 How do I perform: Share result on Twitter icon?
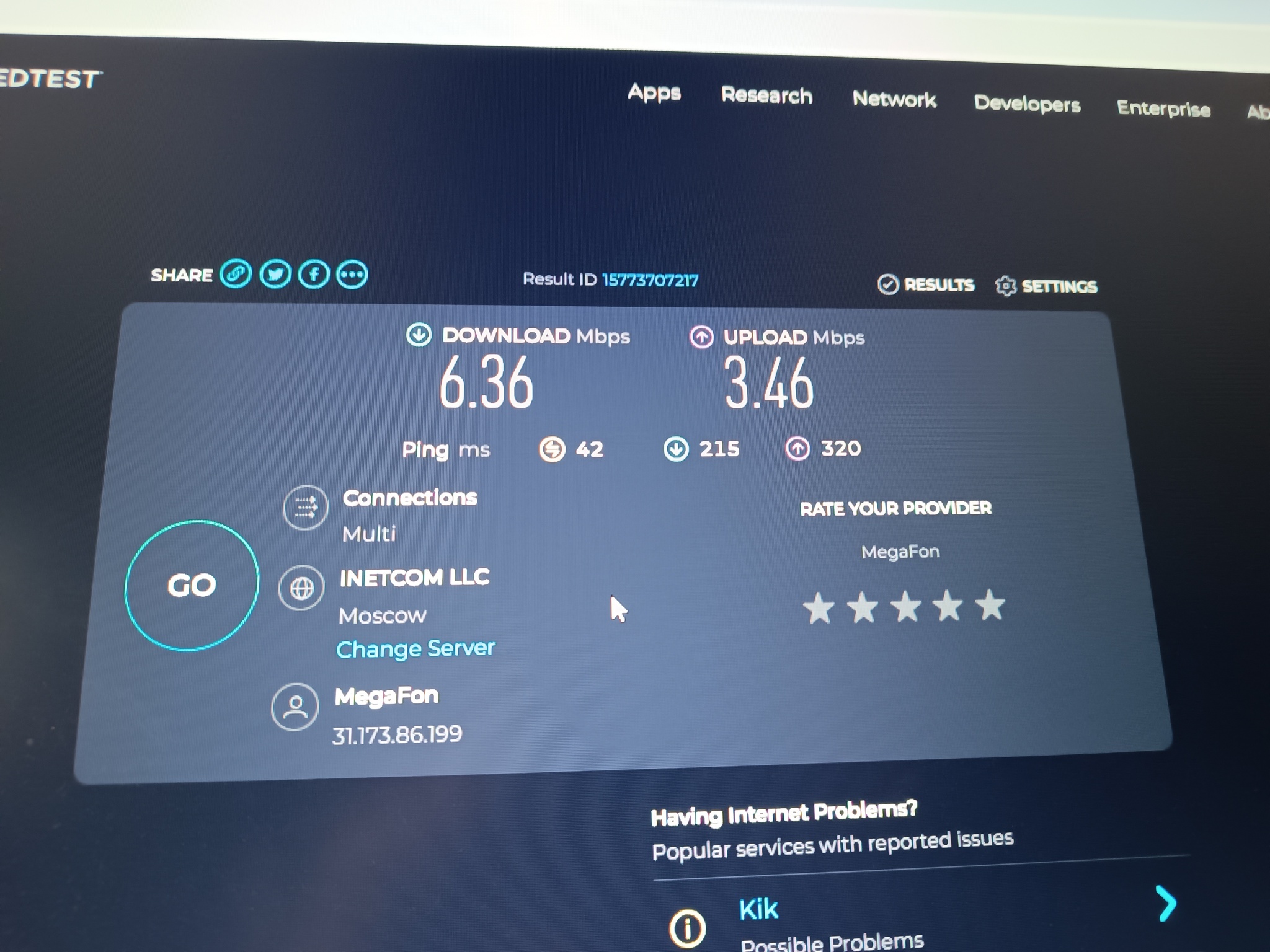(275, 274)
